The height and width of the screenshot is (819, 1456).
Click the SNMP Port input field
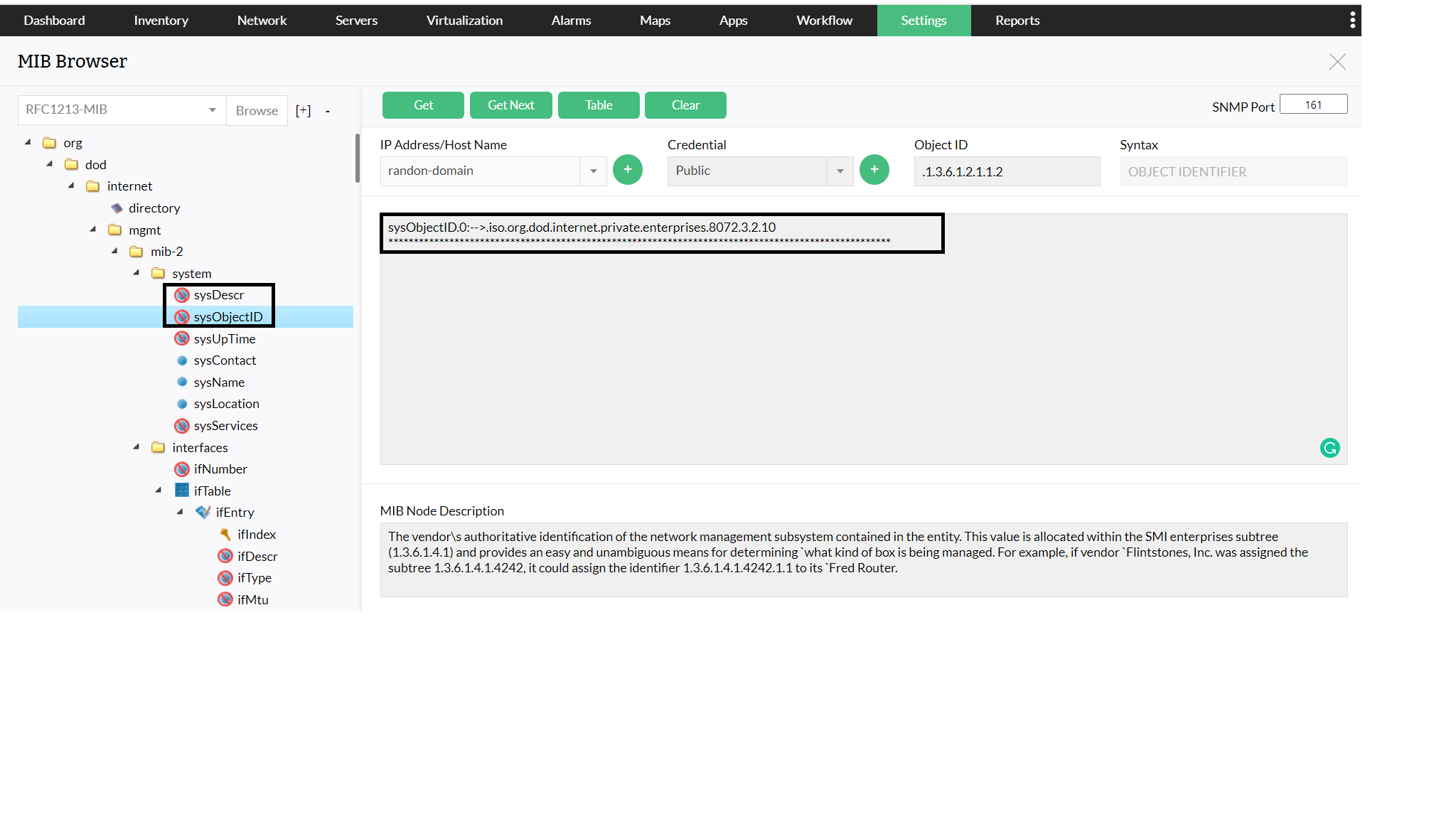point(1312,105)
